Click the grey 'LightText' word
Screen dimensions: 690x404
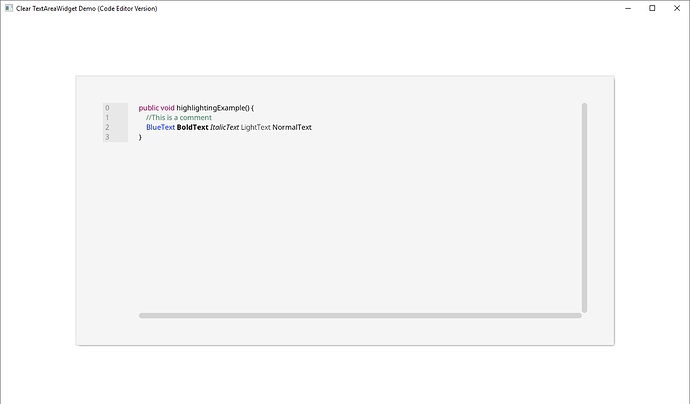(255, 128)
